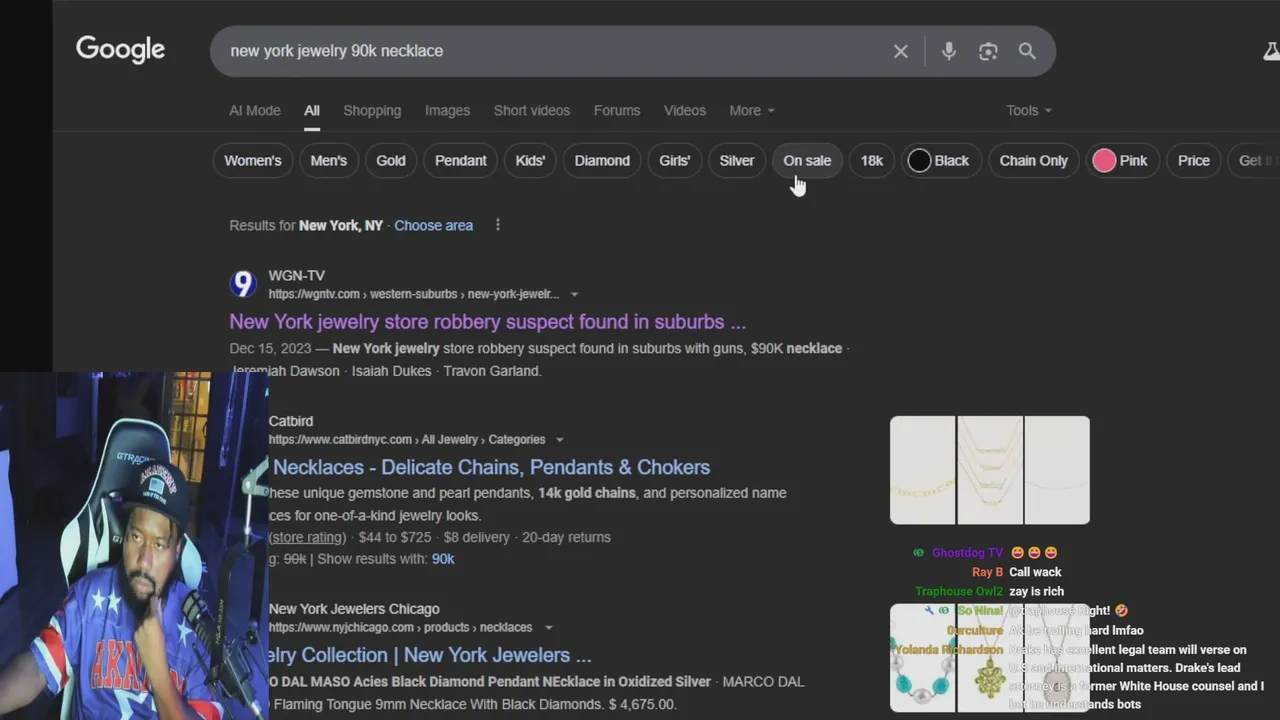
Task: Open Google Lens image search
Action: tap(988, 51)
